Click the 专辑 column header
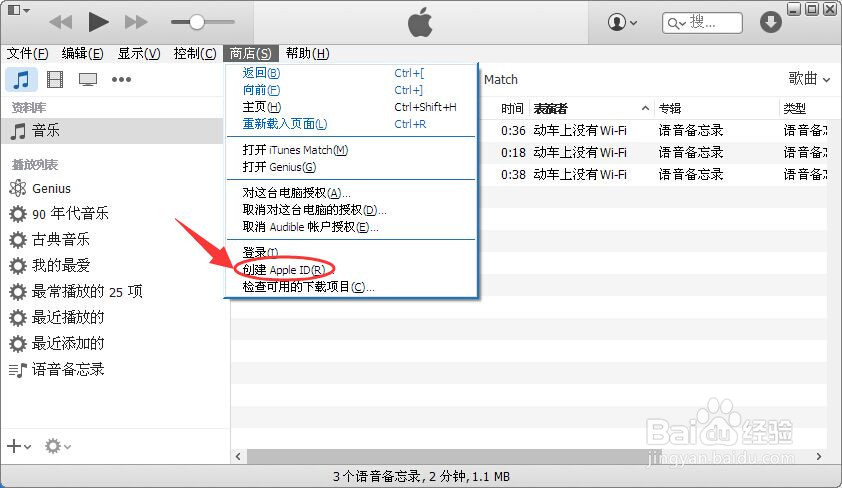This screenshot has width=842, height=488. 717,108
